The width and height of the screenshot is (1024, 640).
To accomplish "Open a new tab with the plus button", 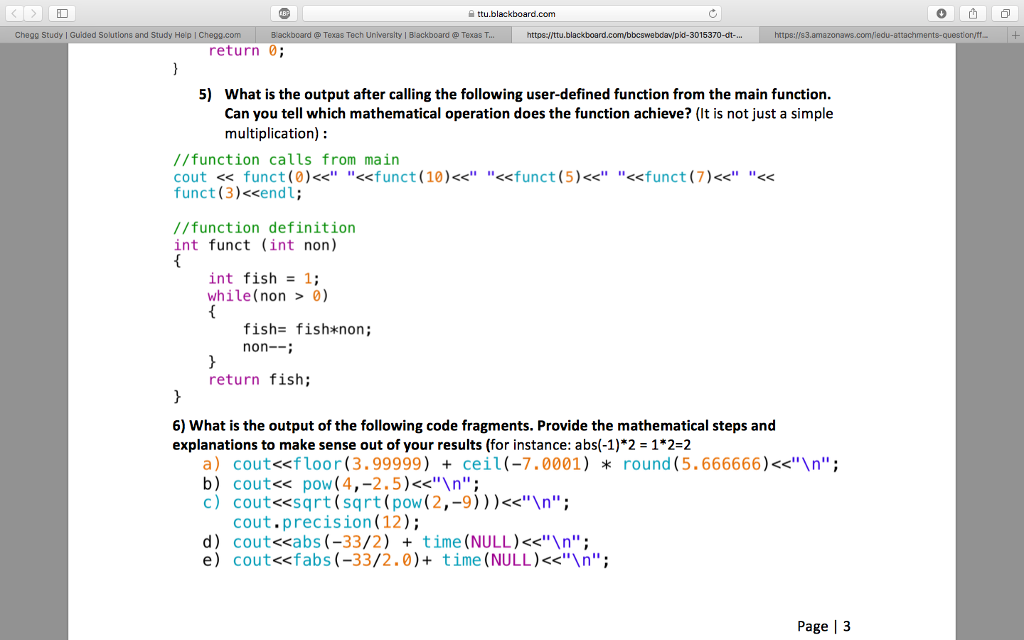I will pyautogui.click(x=1017, y=32).
